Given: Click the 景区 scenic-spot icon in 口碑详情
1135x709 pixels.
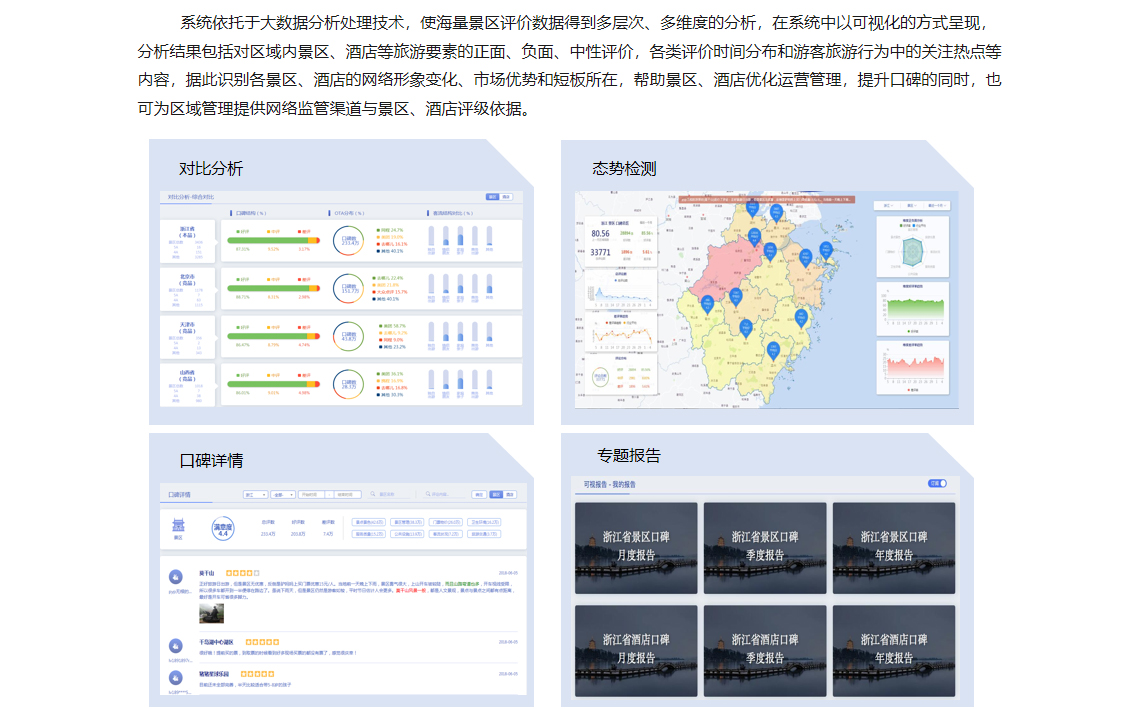Looking at the screenshot, I should (x=178, y=527).
